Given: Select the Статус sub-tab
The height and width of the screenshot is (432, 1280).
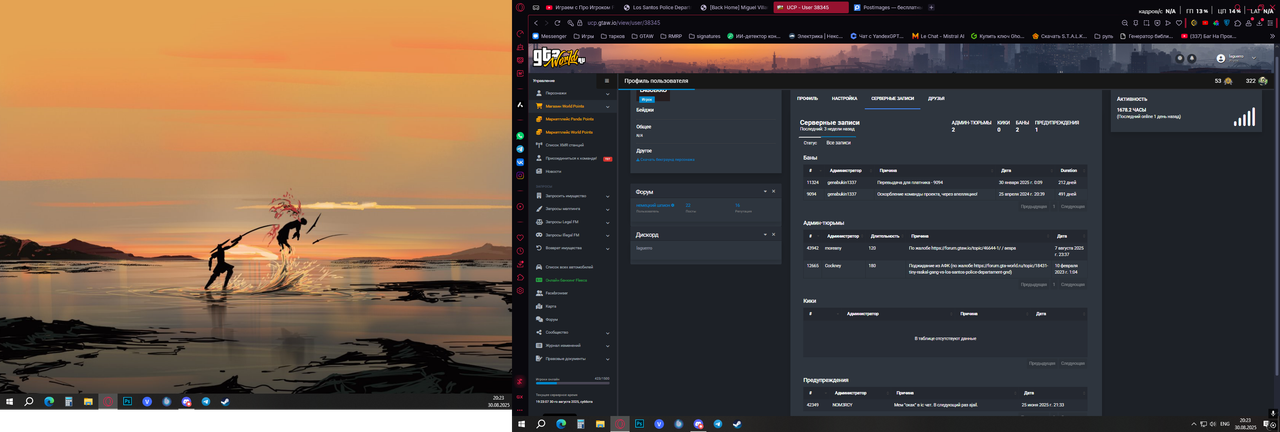Looking at the screenshot, I should click(x=810, y=143).
